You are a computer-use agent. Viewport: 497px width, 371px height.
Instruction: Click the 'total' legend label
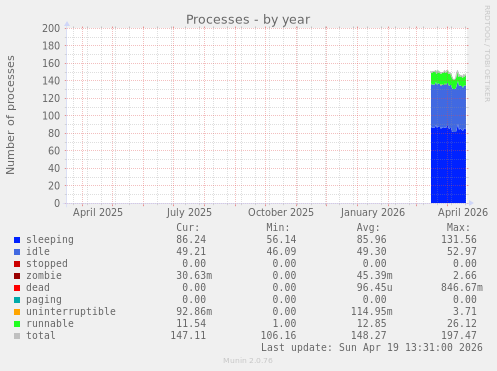tap(41, 335)
